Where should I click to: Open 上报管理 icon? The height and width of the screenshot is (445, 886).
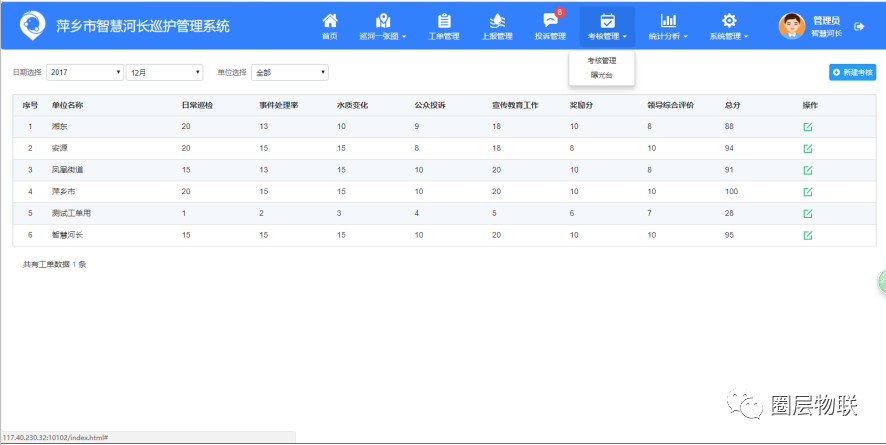[x=497, y=21]
